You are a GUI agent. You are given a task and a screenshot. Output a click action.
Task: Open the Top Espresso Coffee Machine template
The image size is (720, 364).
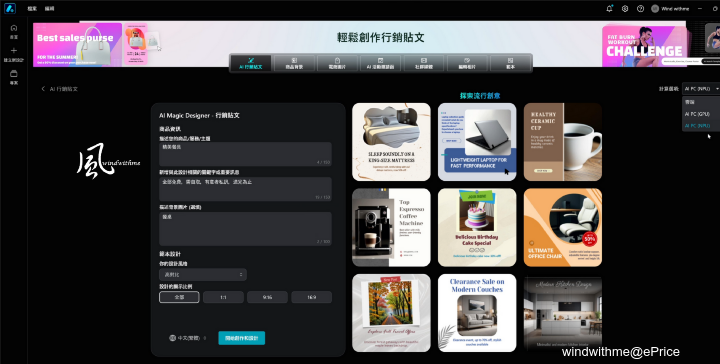pos(391,227)
